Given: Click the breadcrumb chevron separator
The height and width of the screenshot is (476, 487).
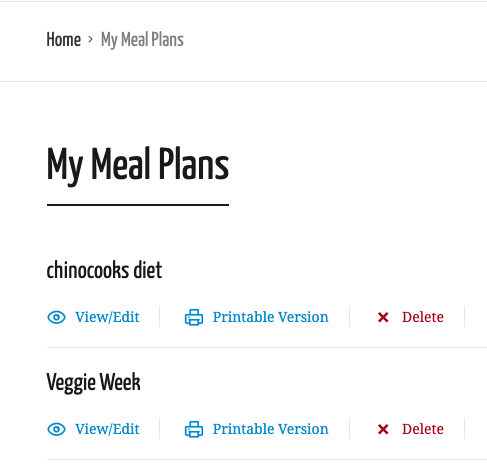Looking at the screenshot, I should pyautogui.click(x=90, y=40).
